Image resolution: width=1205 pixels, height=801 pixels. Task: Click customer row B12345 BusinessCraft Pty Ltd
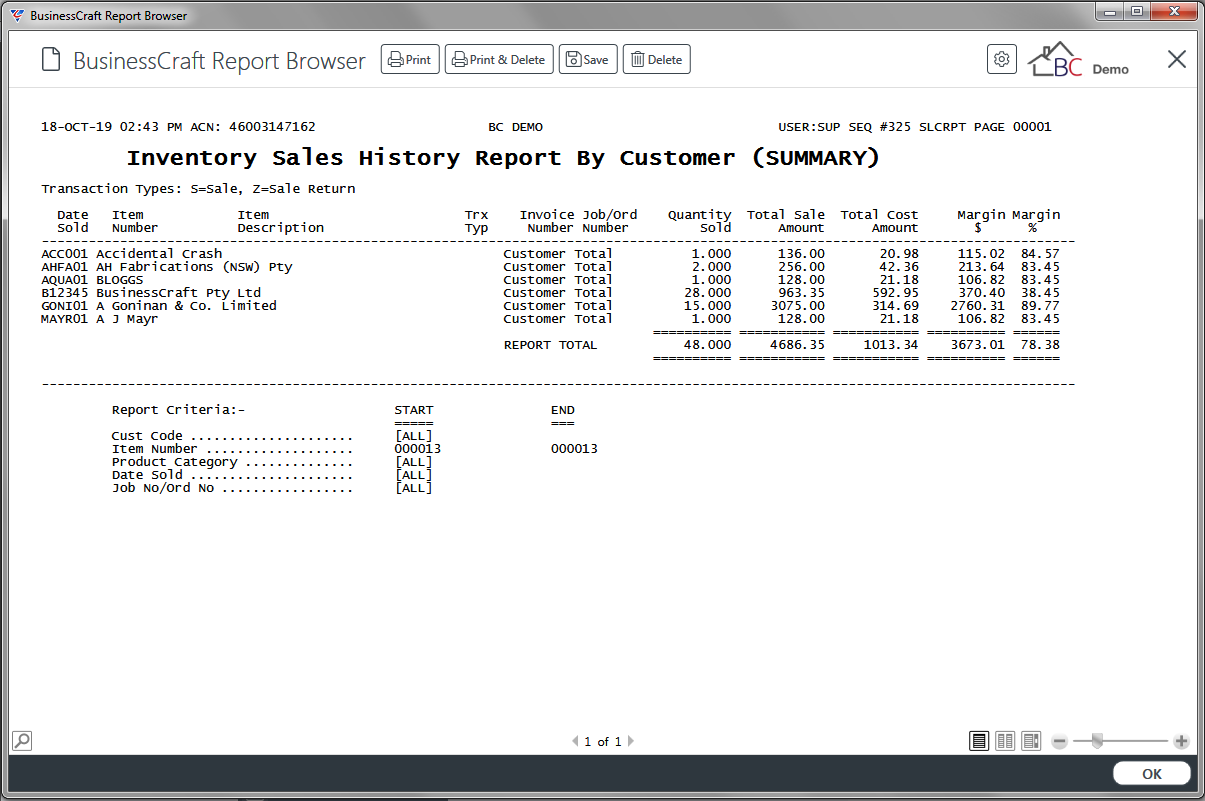(550, 293)
